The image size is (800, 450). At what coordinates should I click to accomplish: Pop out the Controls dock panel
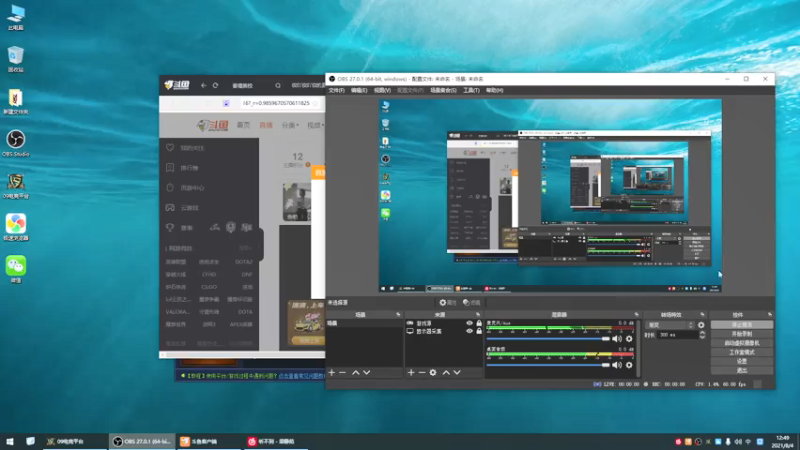tap(770, 315)
